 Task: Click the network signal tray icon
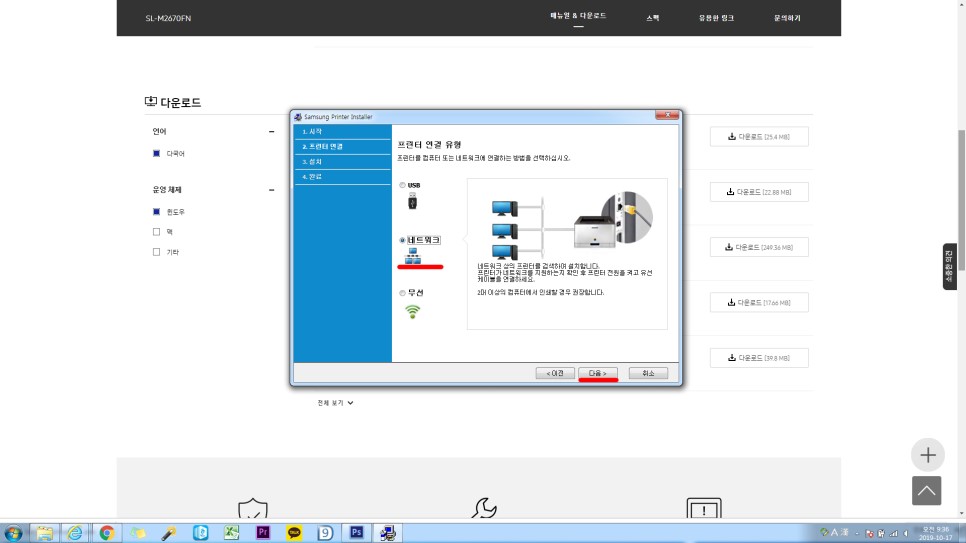click(893, 533)
